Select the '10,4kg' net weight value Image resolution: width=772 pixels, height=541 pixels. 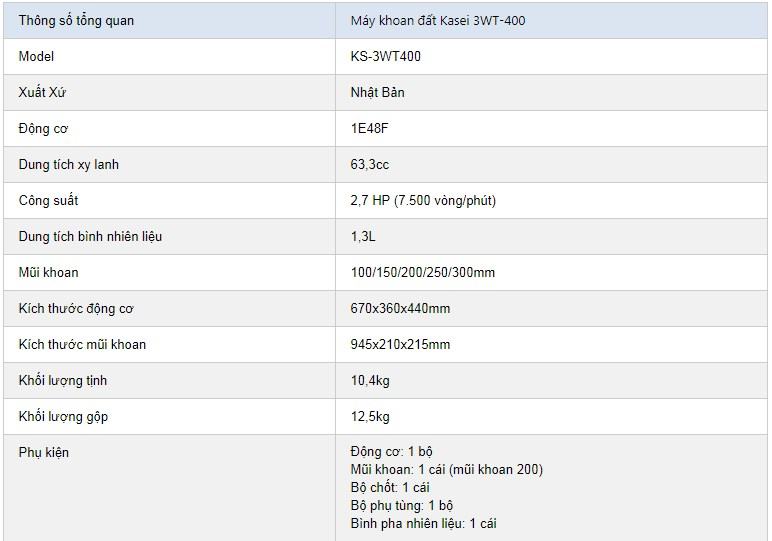pyautogui.click(x=369, y=380)
